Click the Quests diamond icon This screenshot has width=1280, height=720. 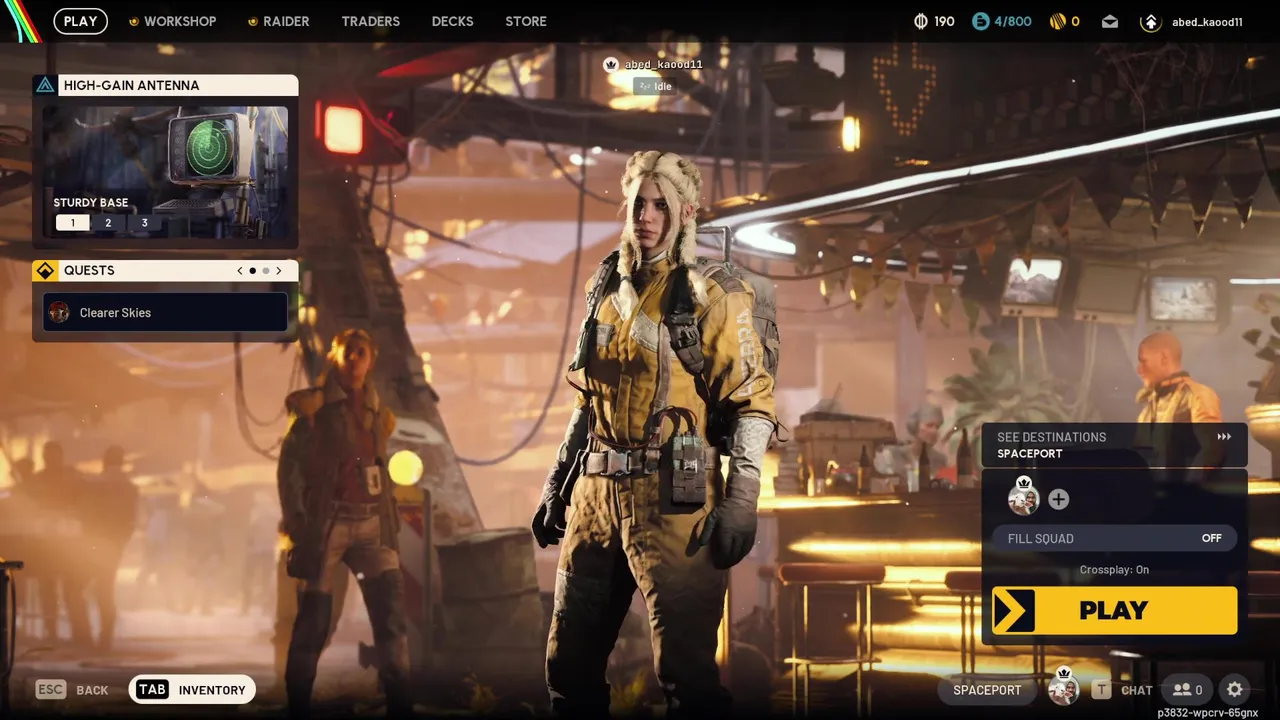click(x=45, y=270)
